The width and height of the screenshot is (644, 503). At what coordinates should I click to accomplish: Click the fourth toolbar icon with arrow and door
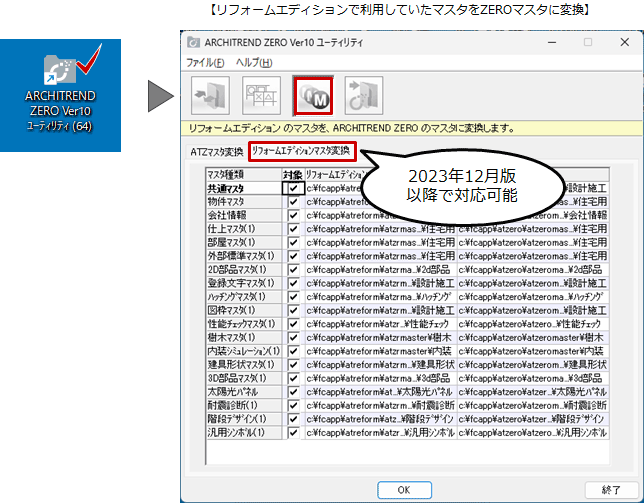tap(364, 96)
